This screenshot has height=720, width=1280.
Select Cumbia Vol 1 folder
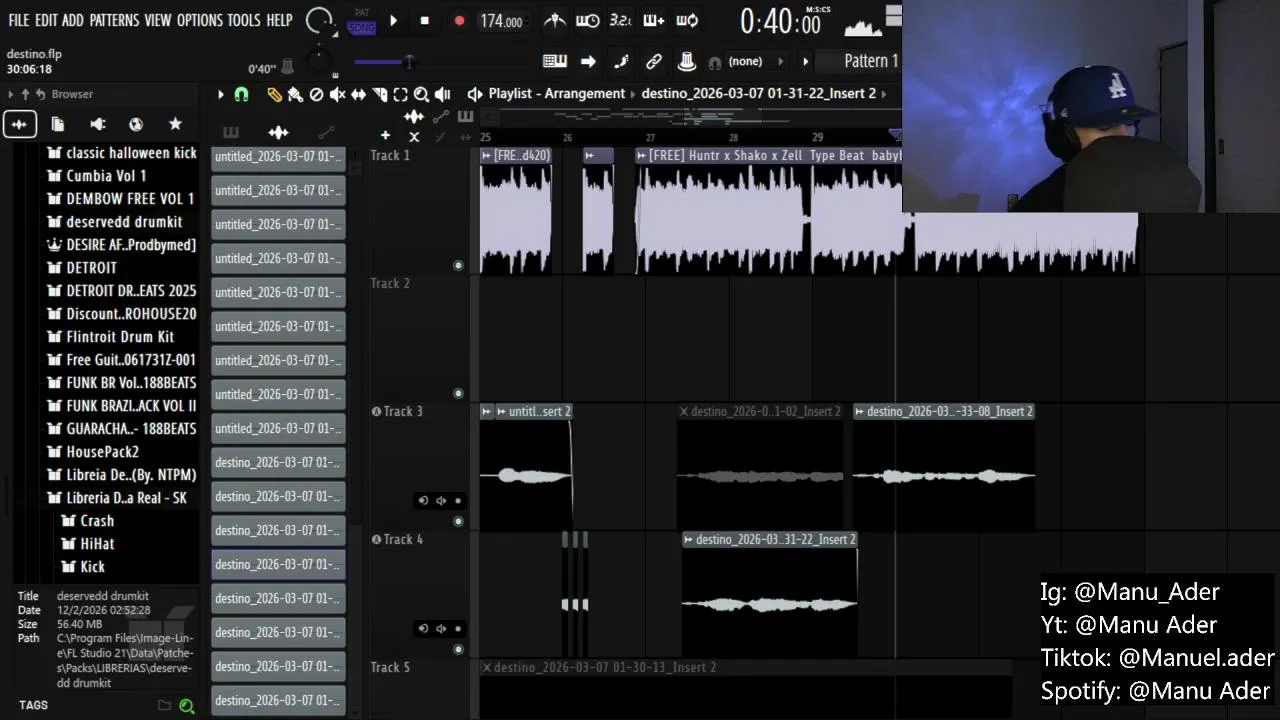pyautogui.click(x=96, y=176)
